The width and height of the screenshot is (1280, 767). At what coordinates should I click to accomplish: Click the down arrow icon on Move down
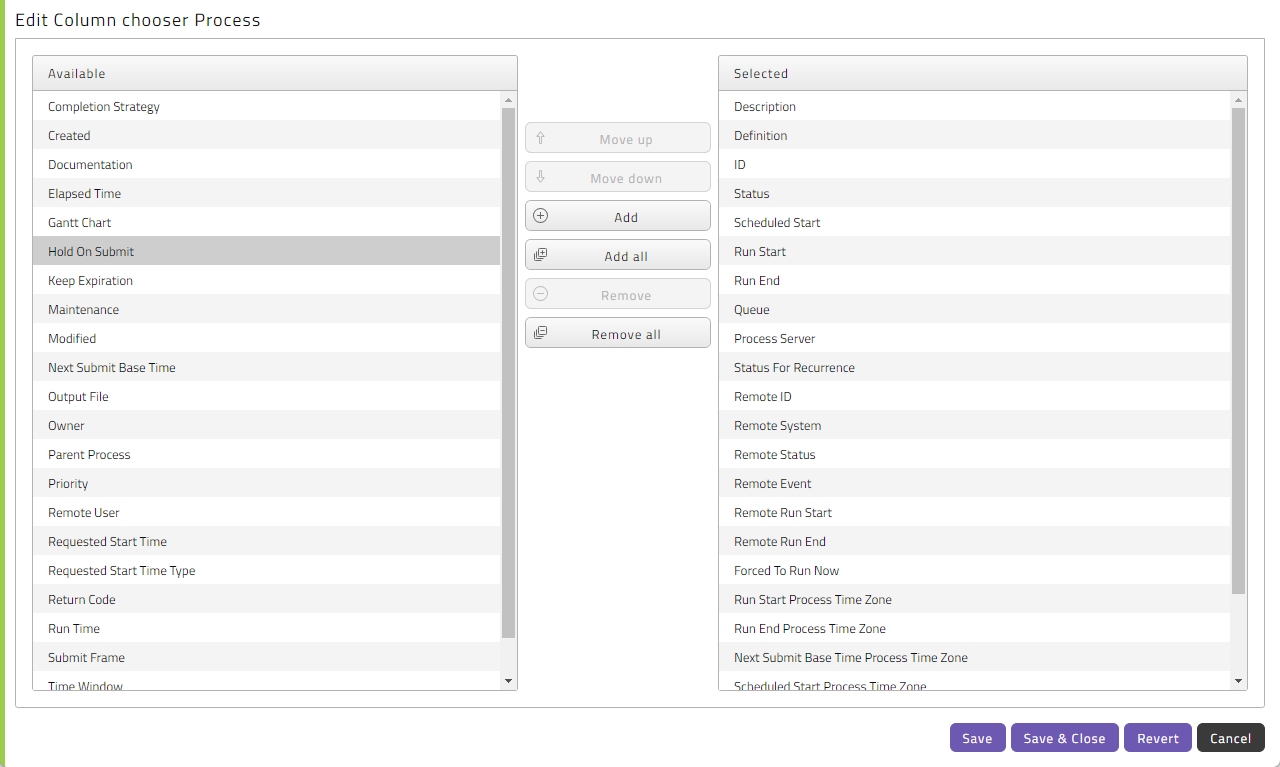coord(541,177)
